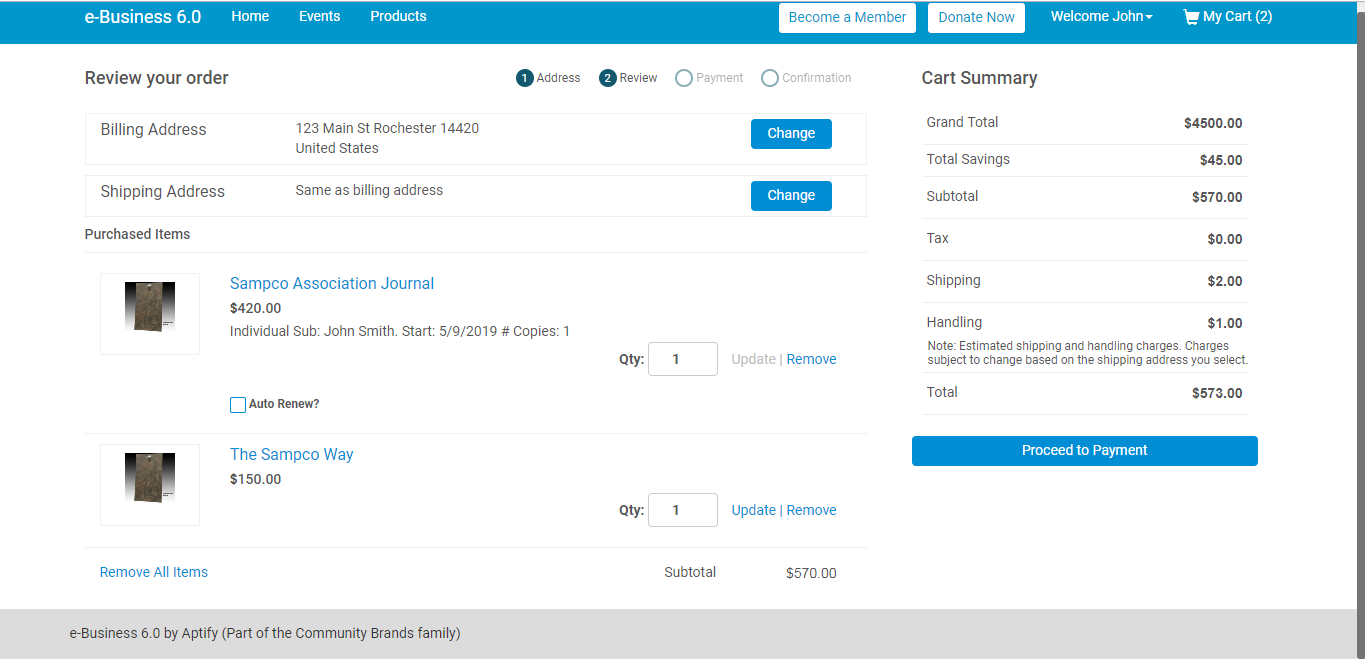Change the Shipping Address
Image resolution: width=1365 pixels, height=659 pixels.
791,195
